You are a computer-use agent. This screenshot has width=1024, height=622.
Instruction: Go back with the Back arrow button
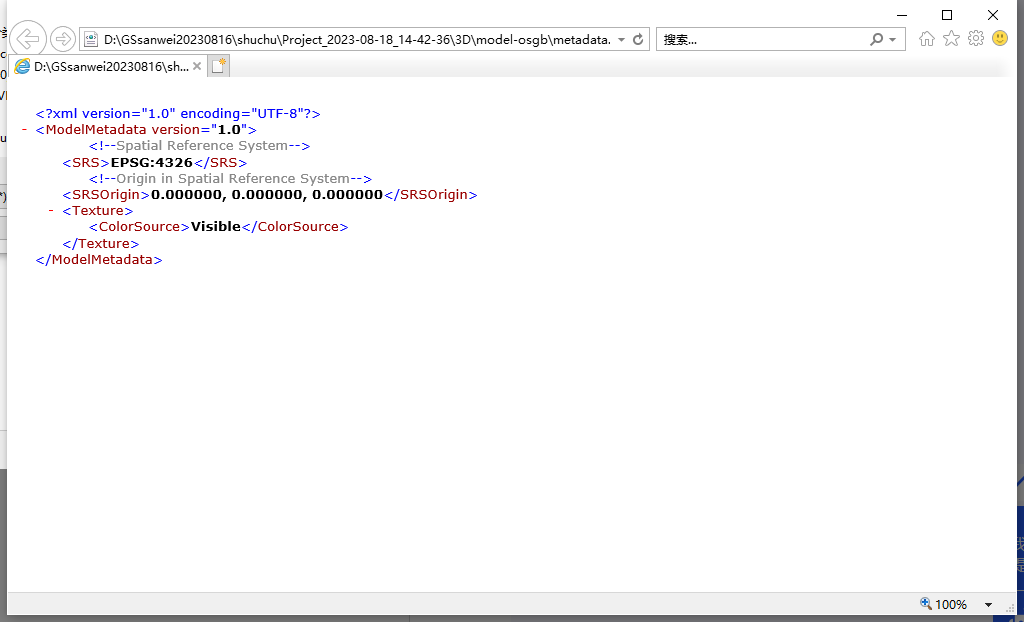coord(28,39)
